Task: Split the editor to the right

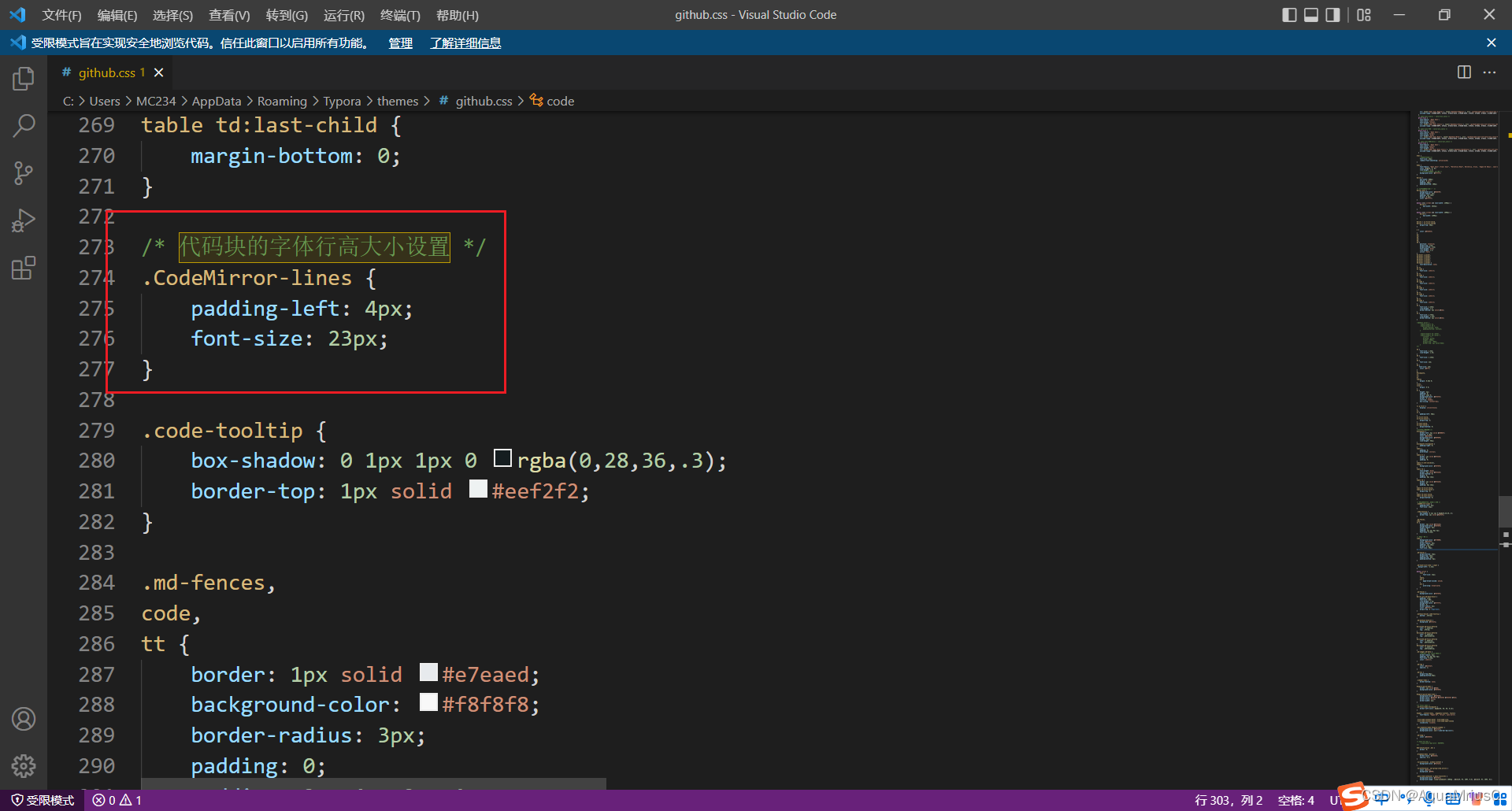Action: [1464, 72]
